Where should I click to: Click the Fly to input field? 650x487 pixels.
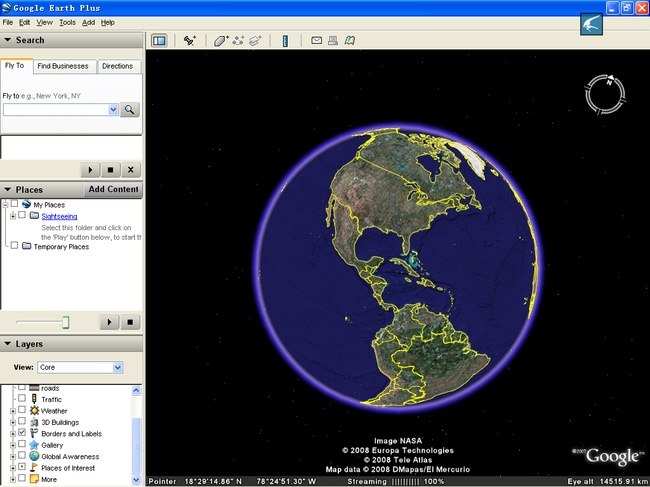point(56,109)
